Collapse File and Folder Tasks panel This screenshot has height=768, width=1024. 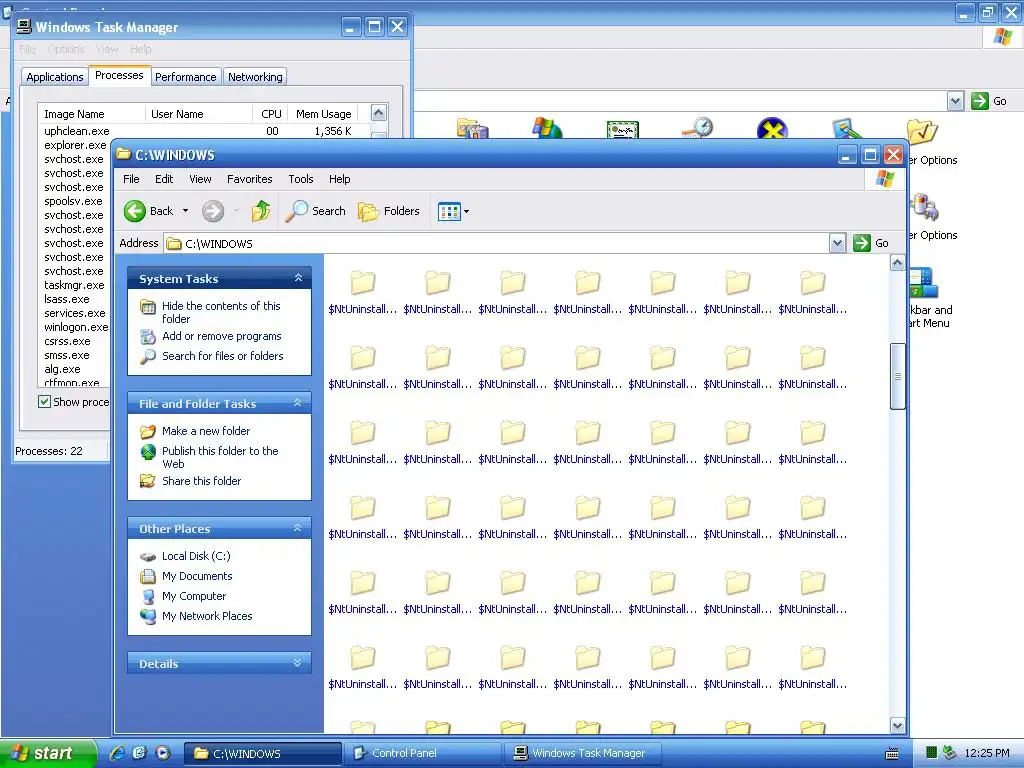click(x=298, y=403)
